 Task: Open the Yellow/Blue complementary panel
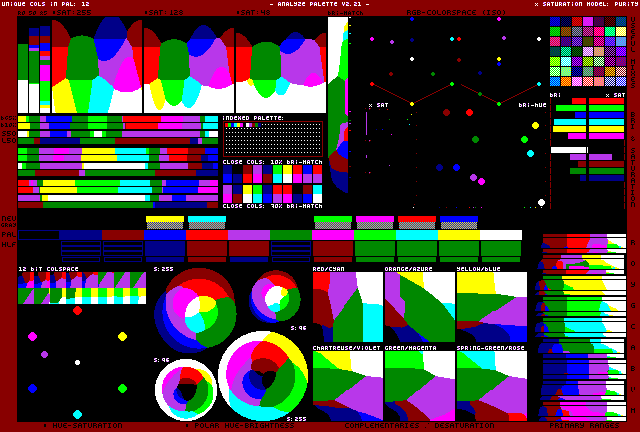(x=491, y=309)
